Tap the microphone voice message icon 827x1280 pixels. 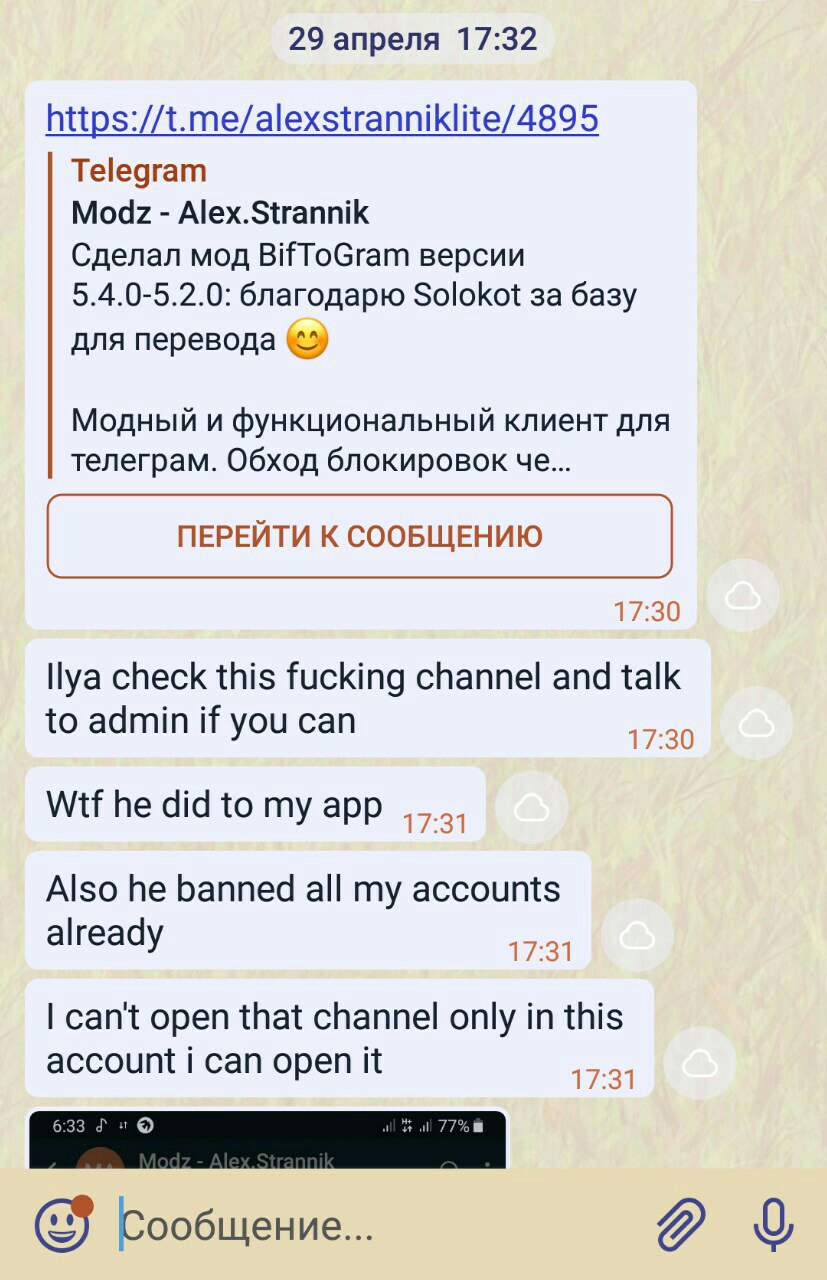pos(773,1224)
